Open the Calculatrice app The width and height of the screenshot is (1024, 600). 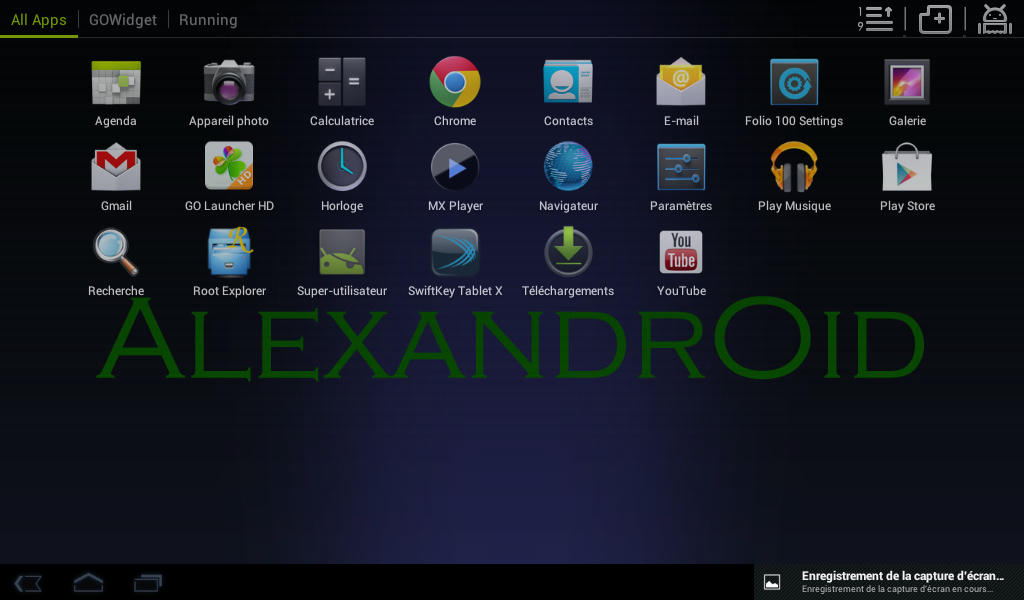[342, 91]
